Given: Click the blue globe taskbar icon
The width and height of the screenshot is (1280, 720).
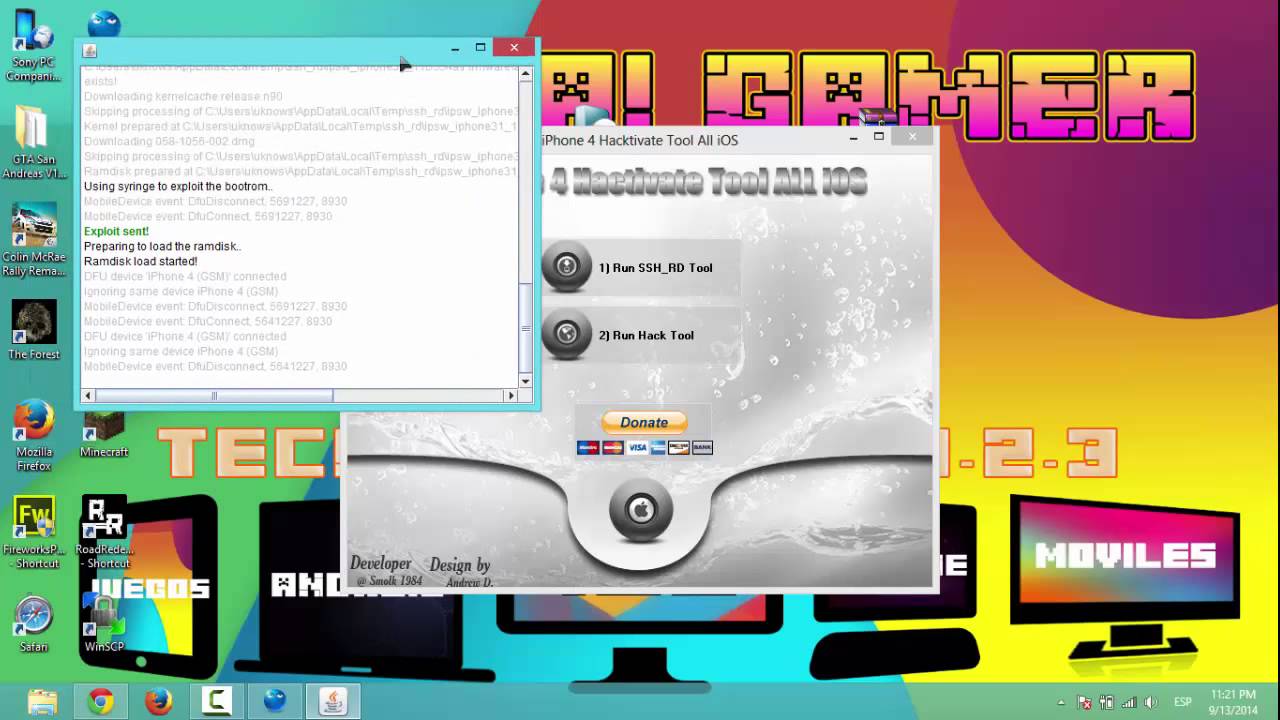Looking at the screenshot, I should [274, 702].
